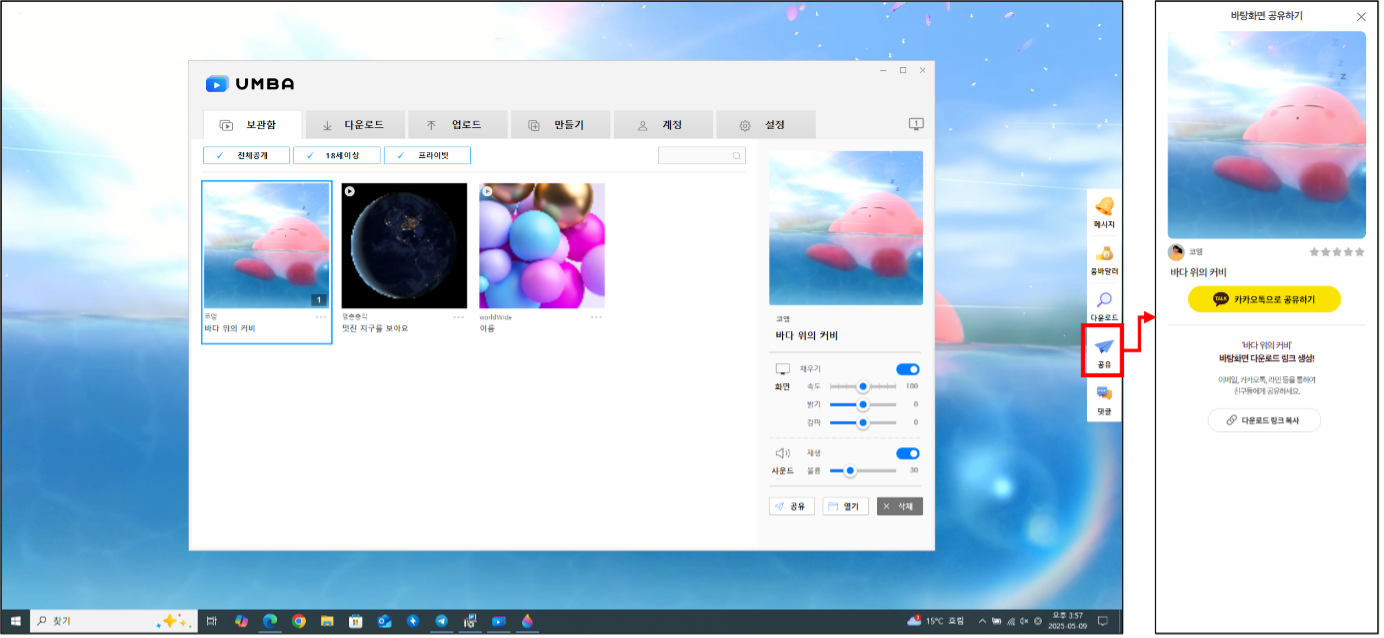
Task: Show hidden system tray icons
Action: pyautogui.click(x=982, y=621)
